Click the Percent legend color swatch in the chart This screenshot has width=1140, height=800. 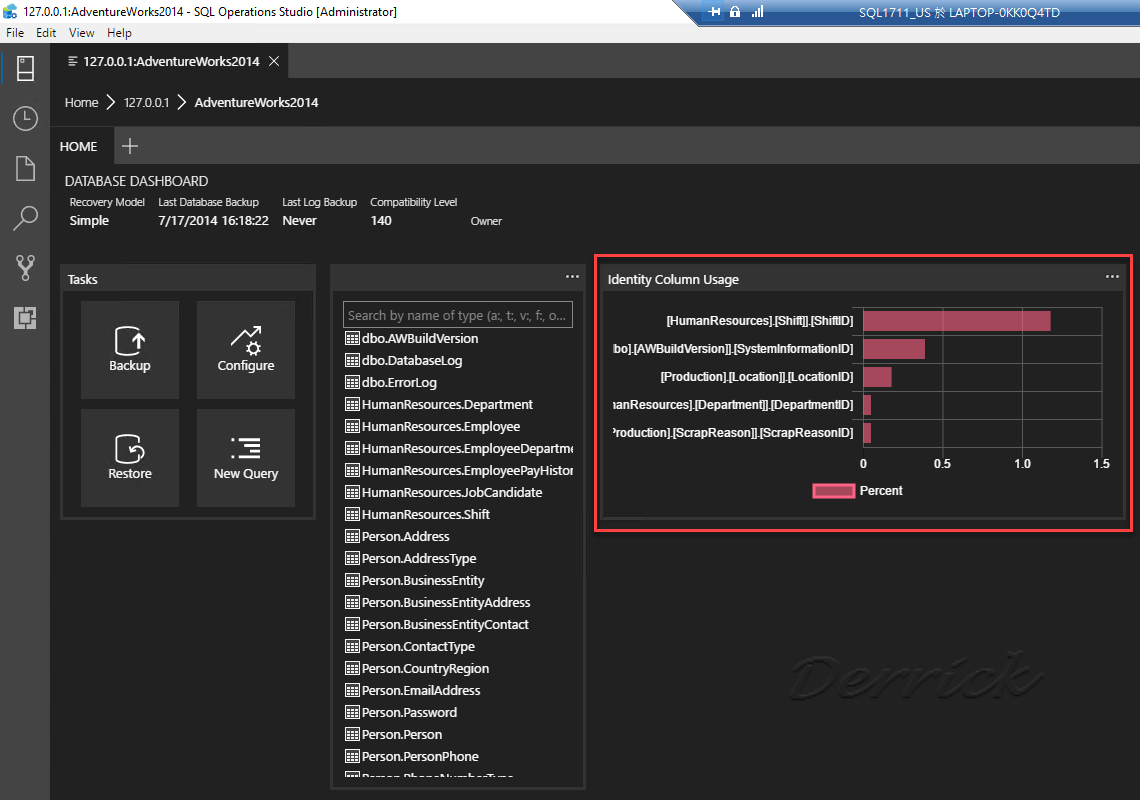click(x=833, y=491)
